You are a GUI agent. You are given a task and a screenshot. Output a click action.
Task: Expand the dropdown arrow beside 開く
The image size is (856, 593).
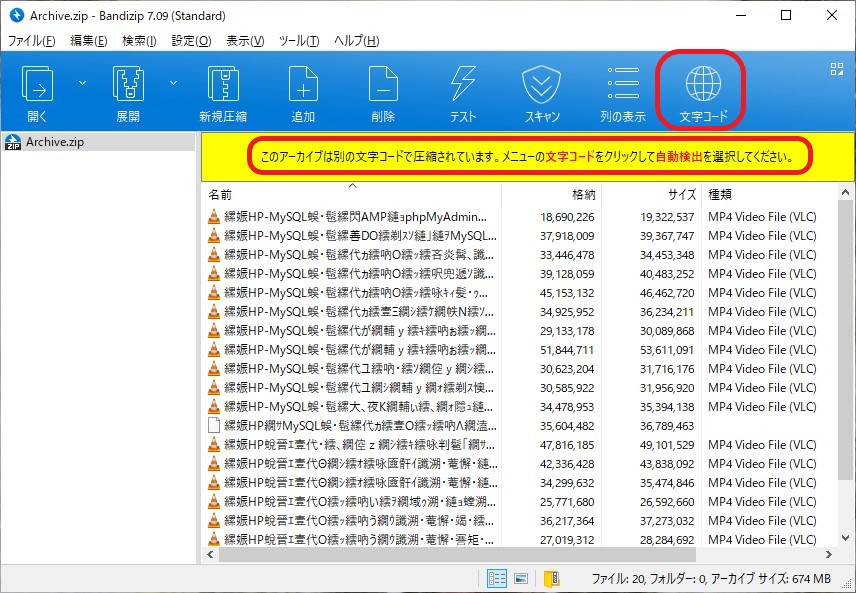pos(82,82)
